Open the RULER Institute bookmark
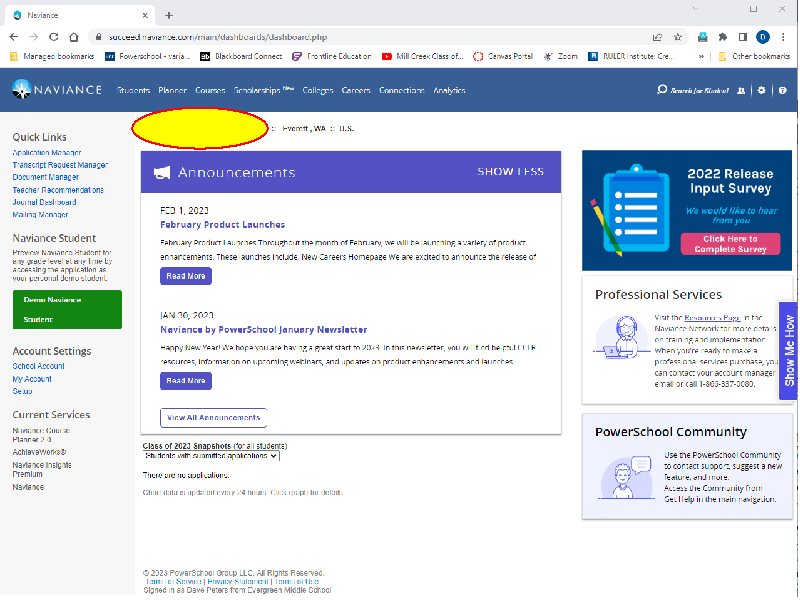The image size is (800, 600). coord(631,56)
